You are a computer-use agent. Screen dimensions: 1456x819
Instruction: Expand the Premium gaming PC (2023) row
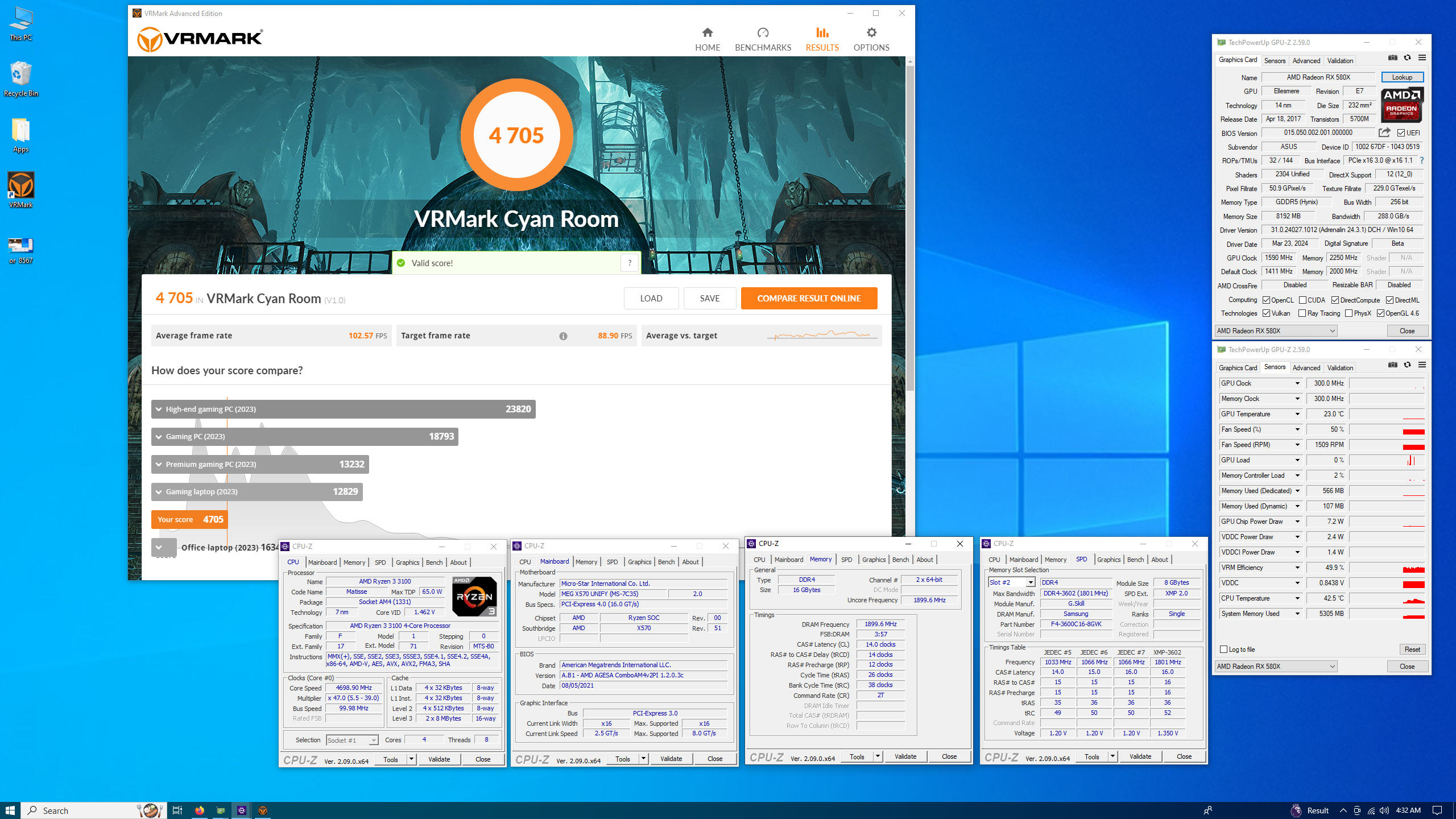click(159, 464)
